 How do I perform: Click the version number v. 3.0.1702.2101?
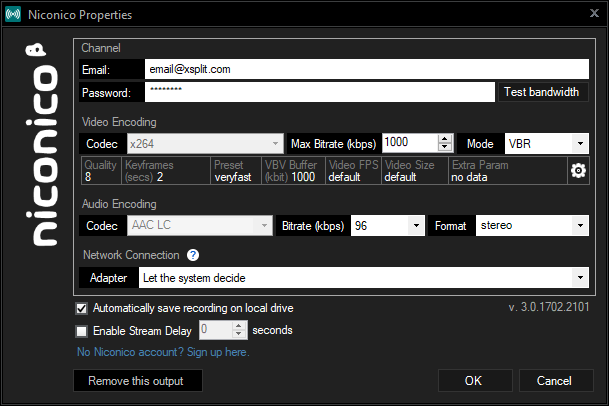[549, 307]
